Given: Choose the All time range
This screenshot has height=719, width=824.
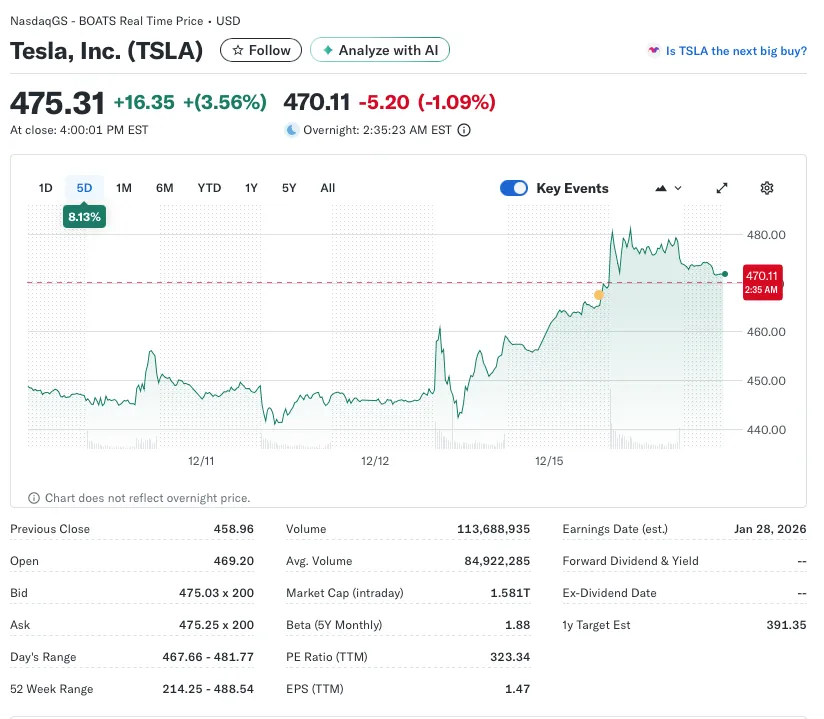Looking at the screenshot, I should pos(328,188).
